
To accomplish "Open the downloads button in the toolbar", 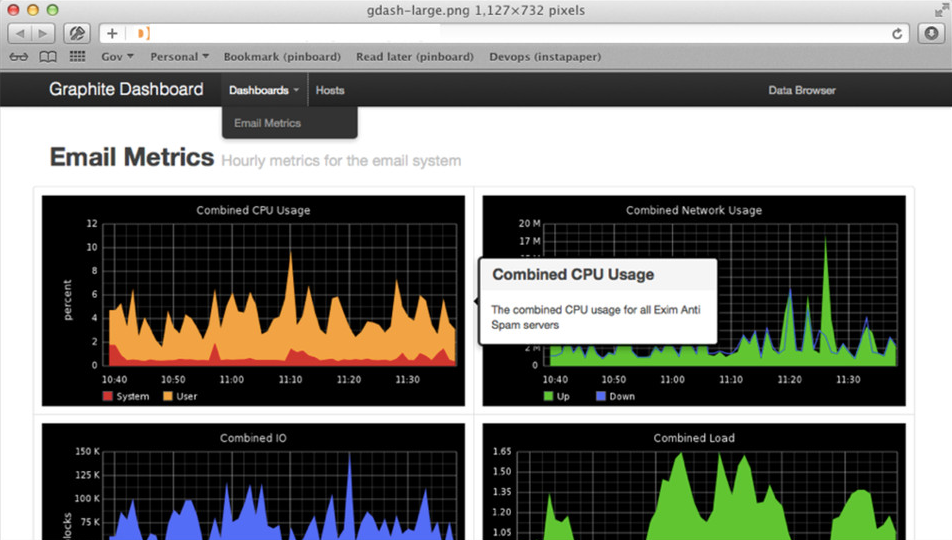I will (931, 33).
